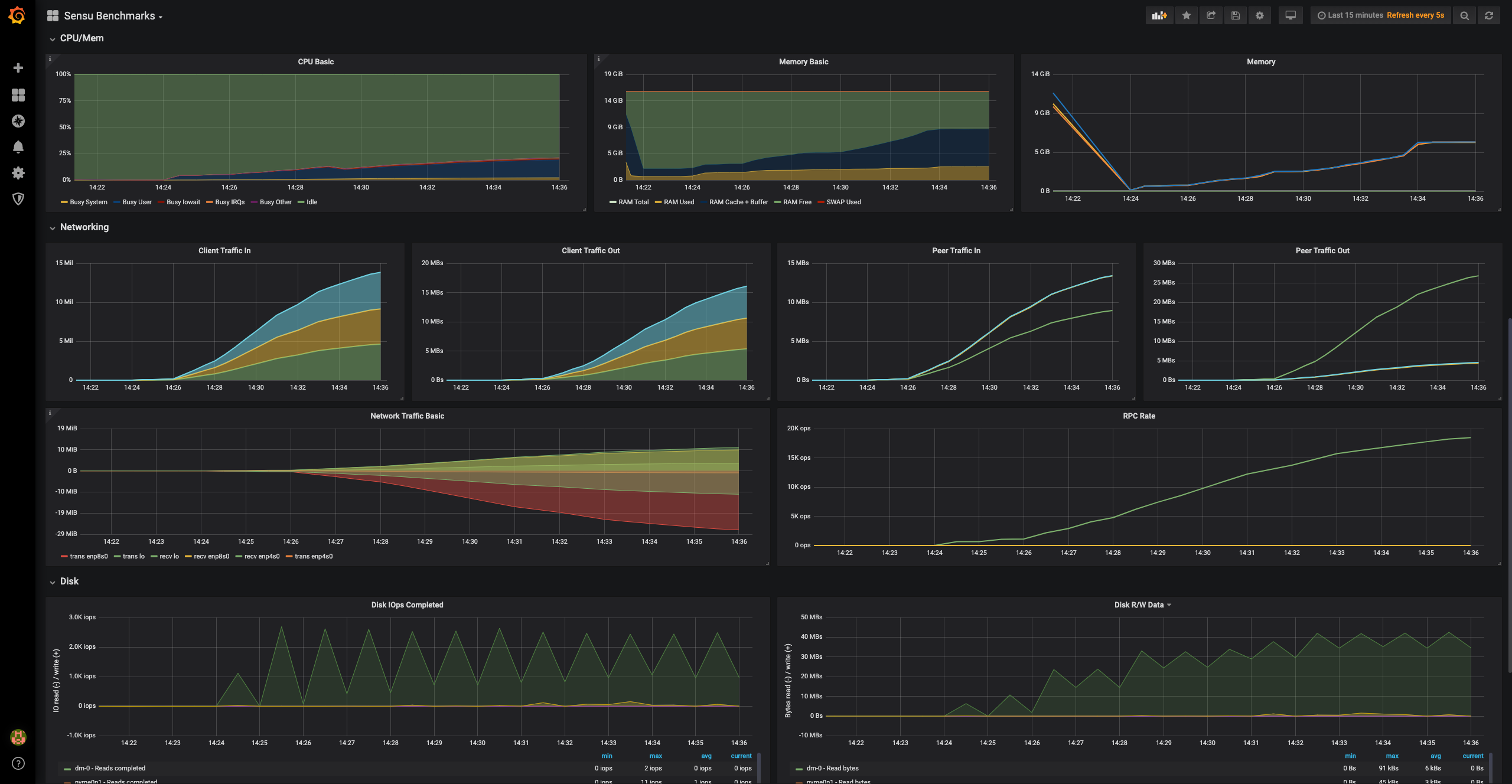Open the Dashboards grid icon in sidebar

(18, 95)
